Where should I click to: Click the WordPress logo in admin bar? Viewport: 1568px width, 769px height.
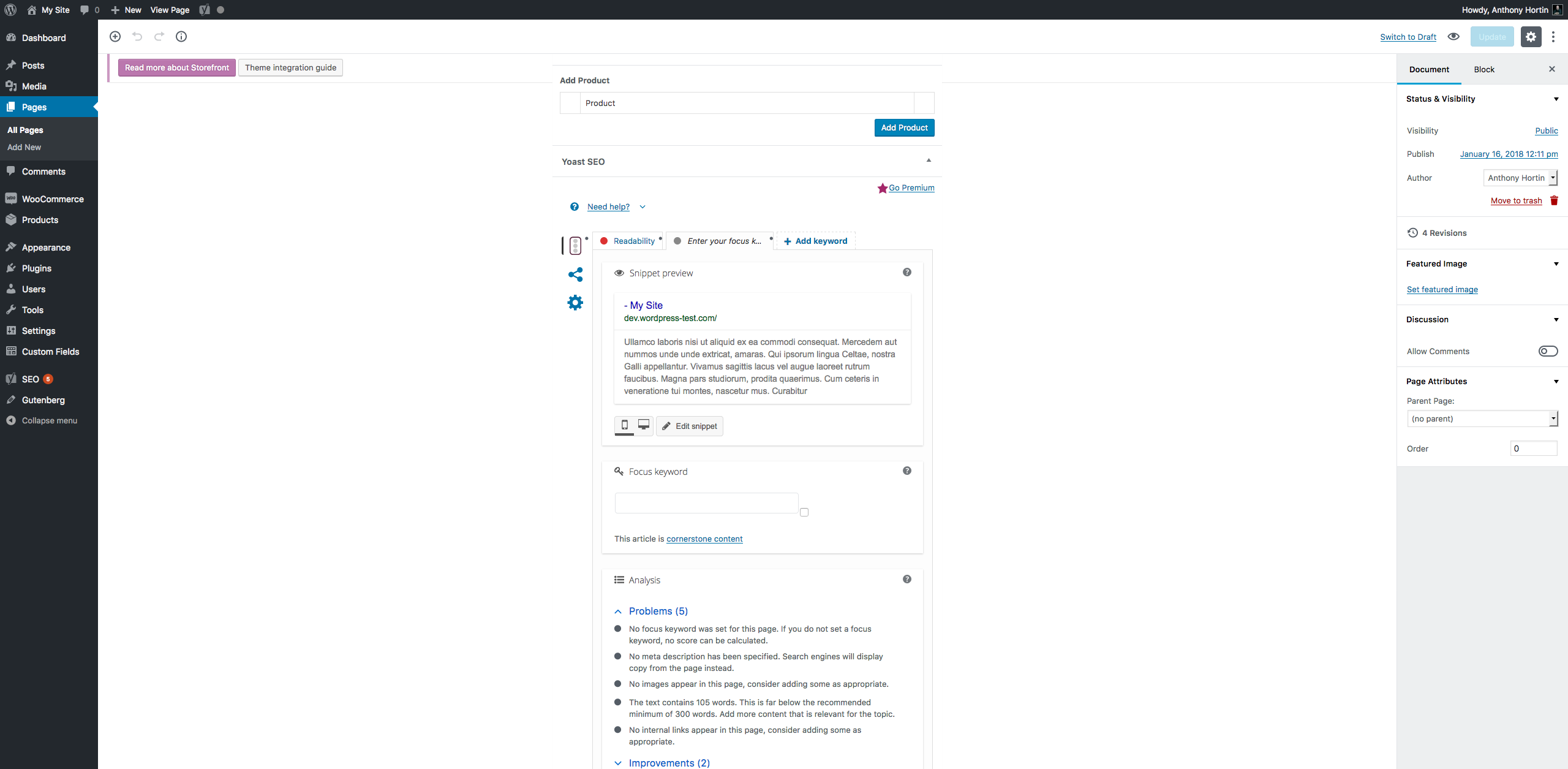[10, 10]
